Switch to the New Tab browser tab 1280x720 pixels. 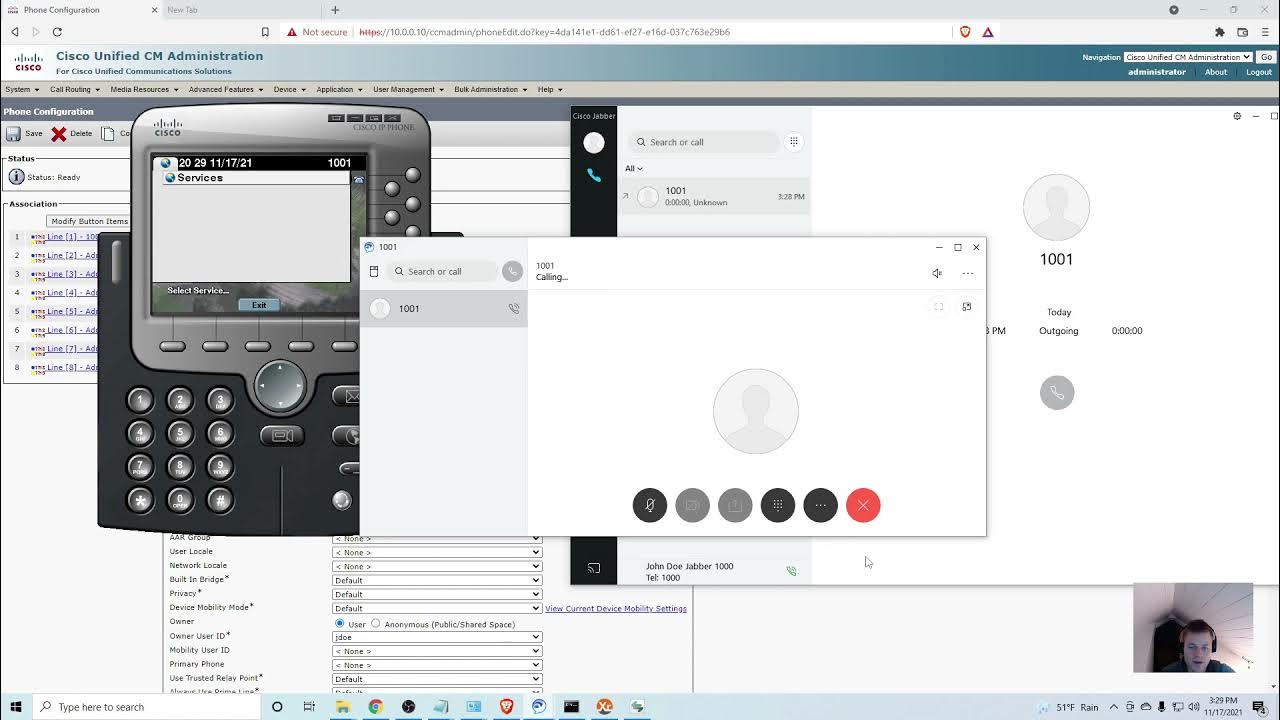[x=240, y=10]
